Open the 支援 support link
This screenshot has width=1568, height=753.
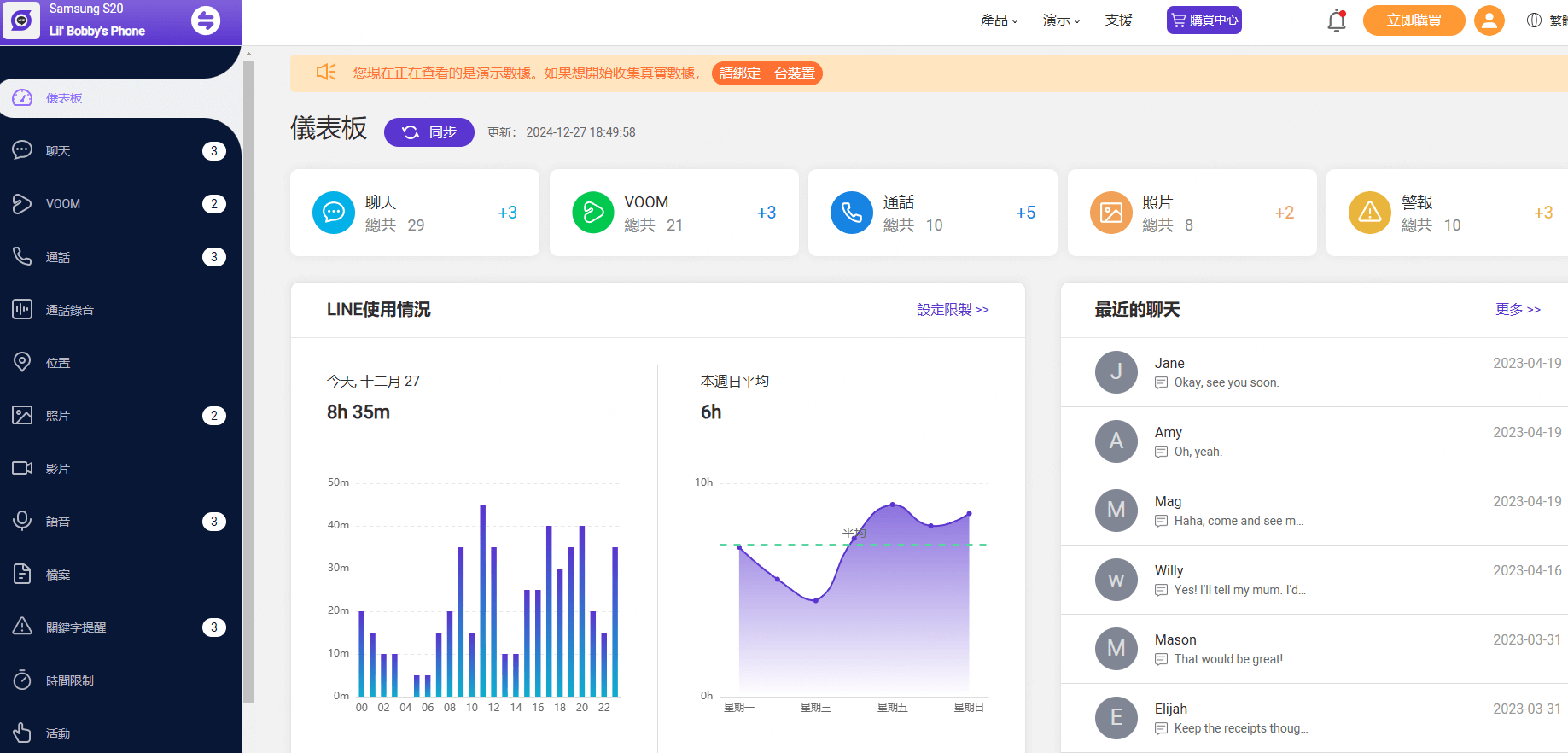[1119, 20]
